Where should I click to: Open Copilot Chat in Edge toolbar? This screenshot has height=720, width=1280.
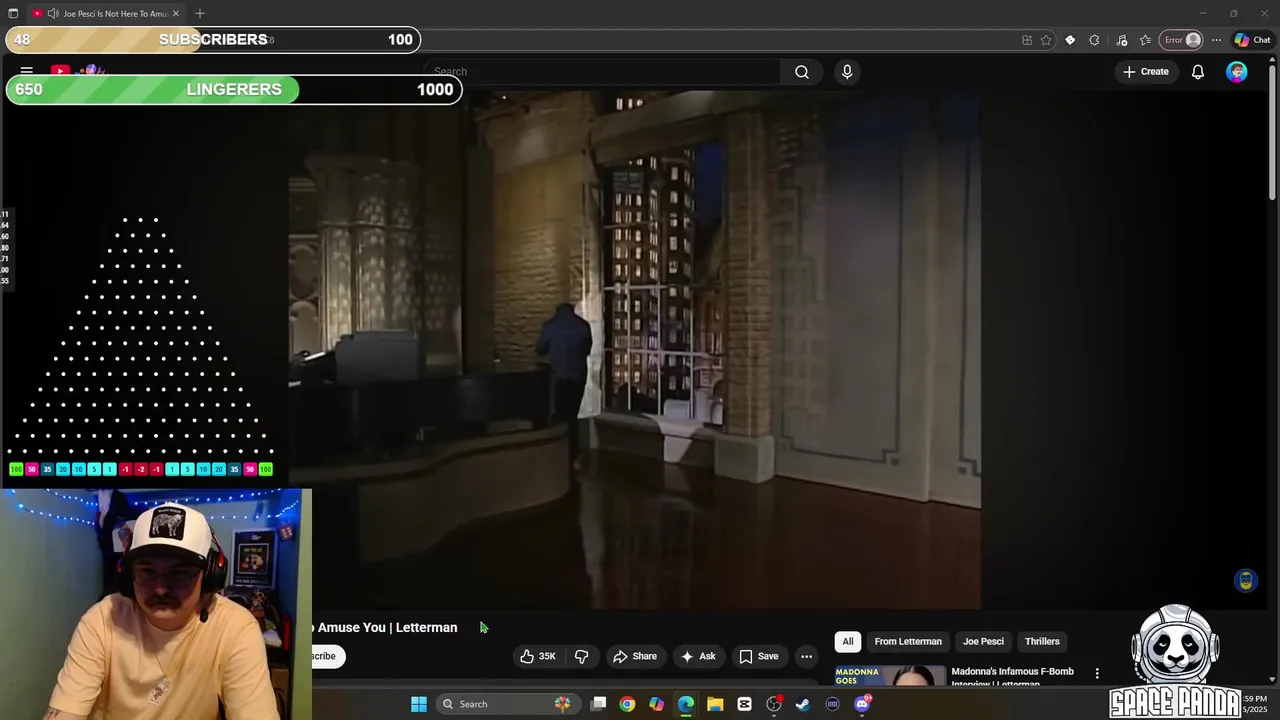point(1252,40)
